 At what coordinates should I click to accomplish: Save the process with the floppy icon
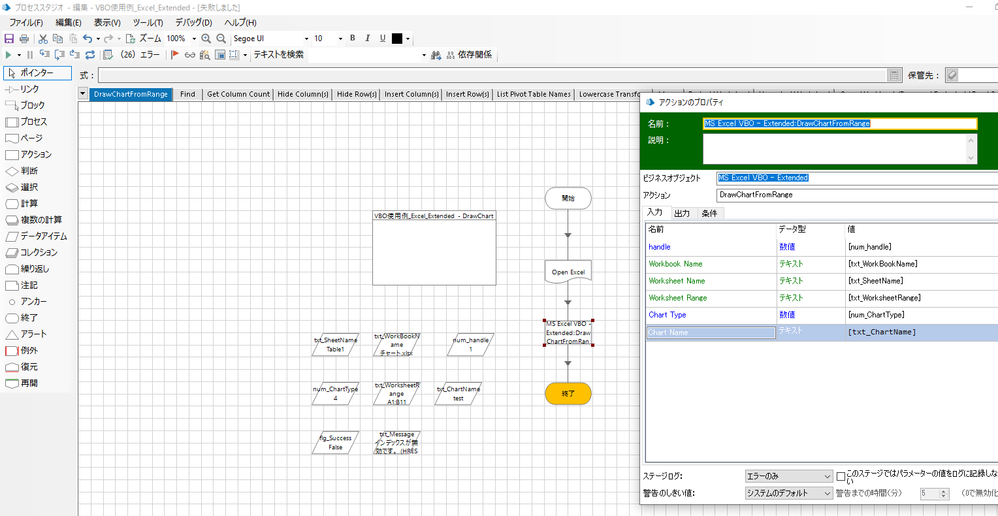10,38
